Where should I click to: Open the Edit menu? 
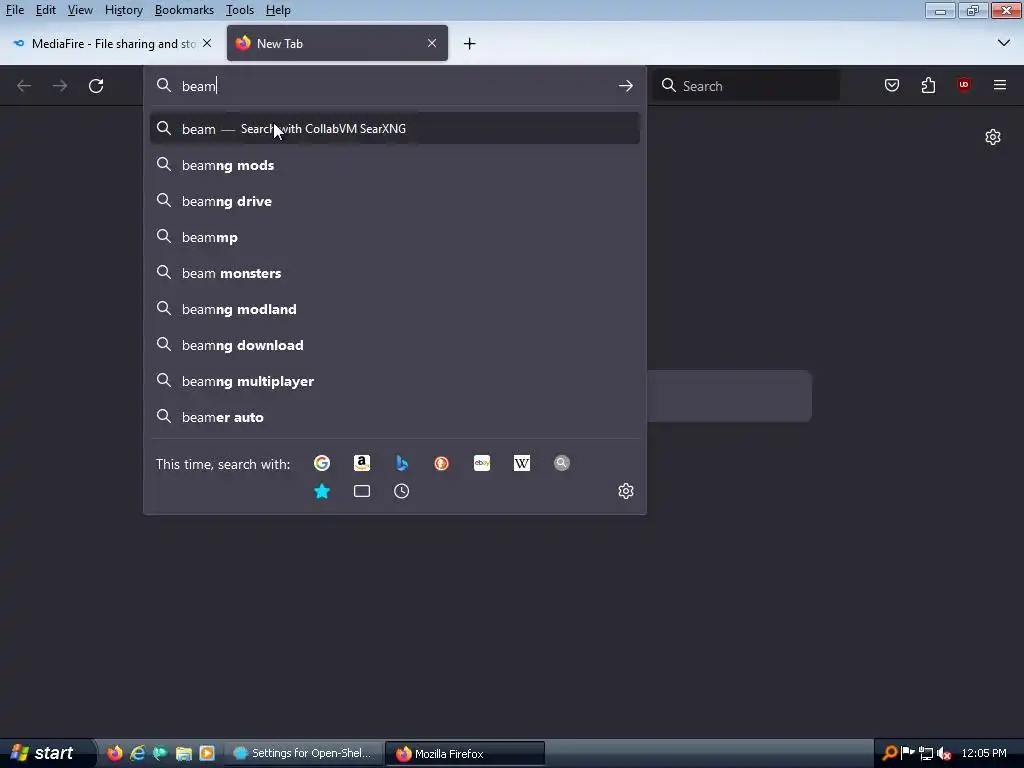[x=46, y=10]
